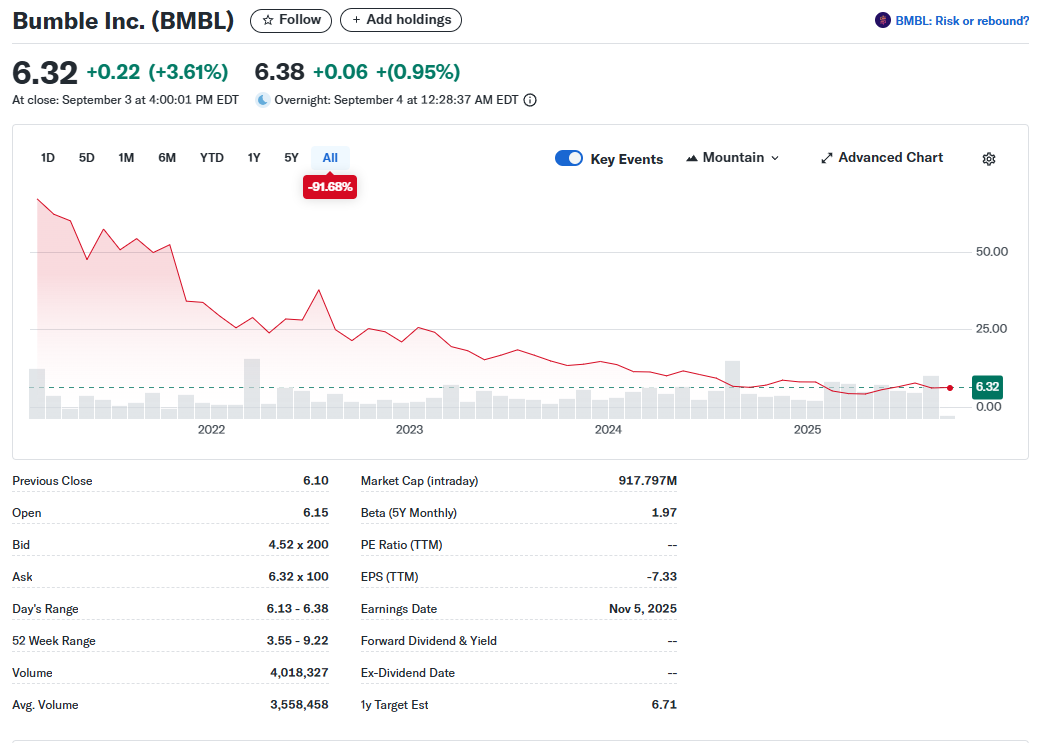Click the overnight info circle icon
1043x743 pixels.
point(530,100)
